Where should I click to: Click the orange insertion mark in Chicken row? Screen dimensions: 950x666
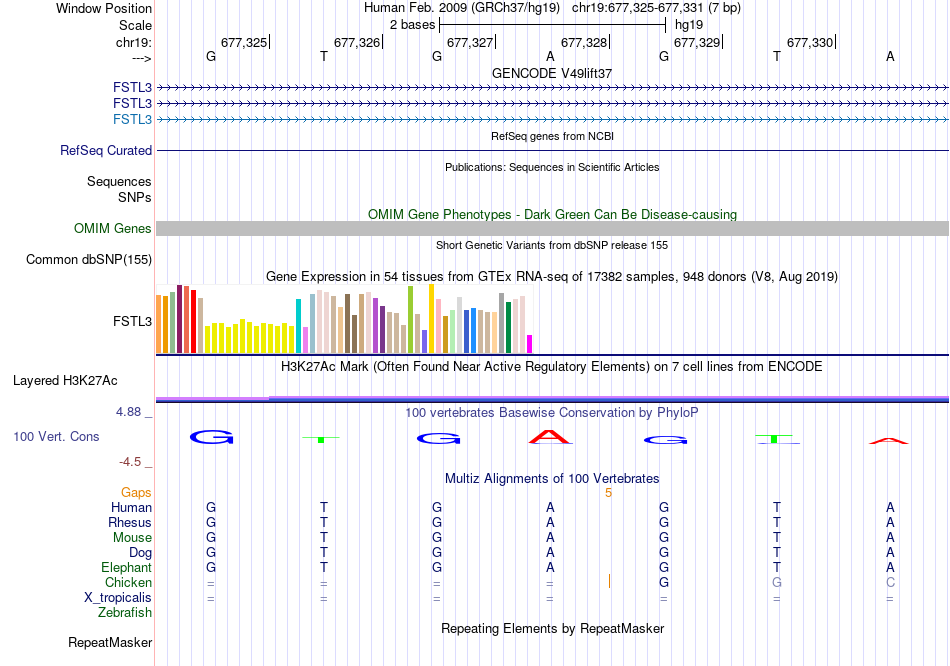click(x=609, y=582)
